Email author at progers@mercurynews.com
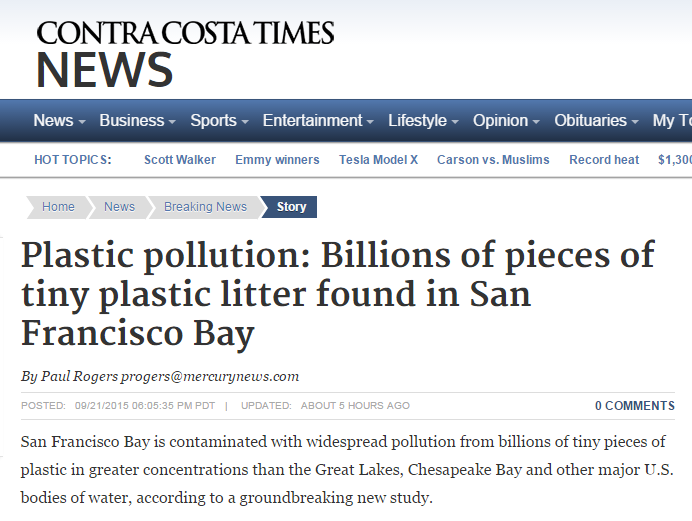692x521 pixels. [210, 376]
